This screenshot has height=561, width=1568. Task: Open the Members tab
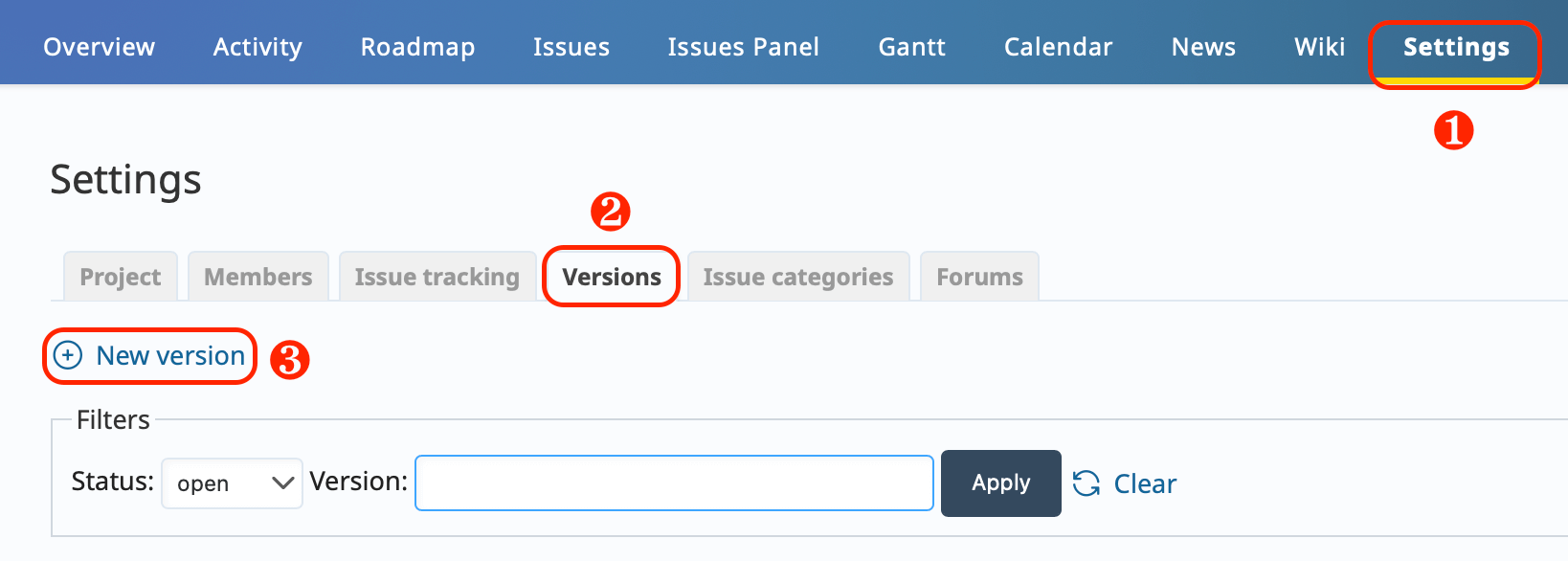(x=258, y=277)
